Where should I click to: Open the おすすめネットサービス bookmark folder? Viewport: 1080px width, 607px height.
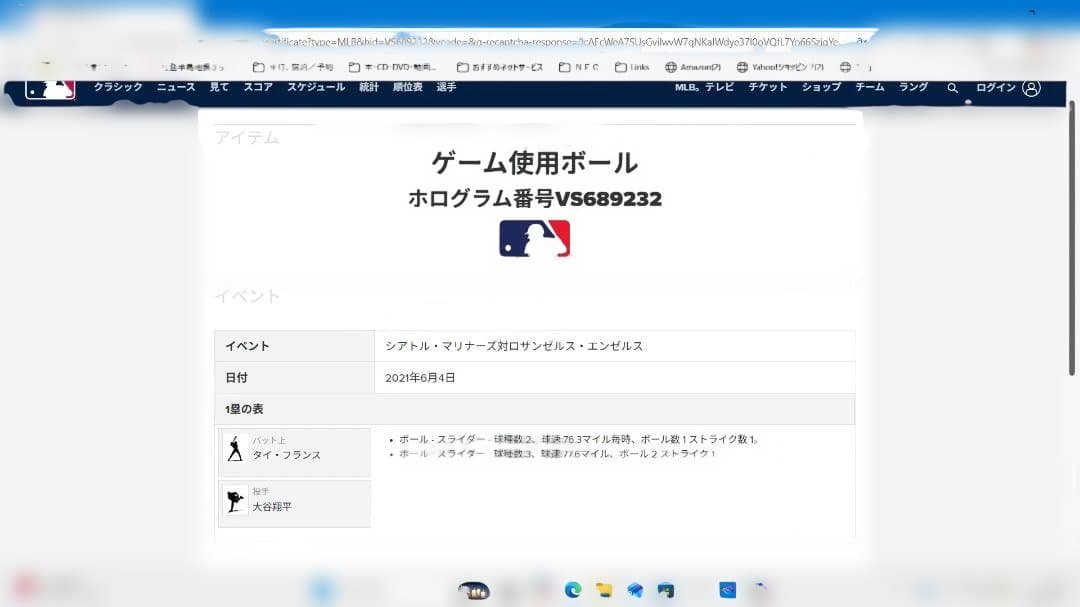pyautogui.click(x=500, y=67)
